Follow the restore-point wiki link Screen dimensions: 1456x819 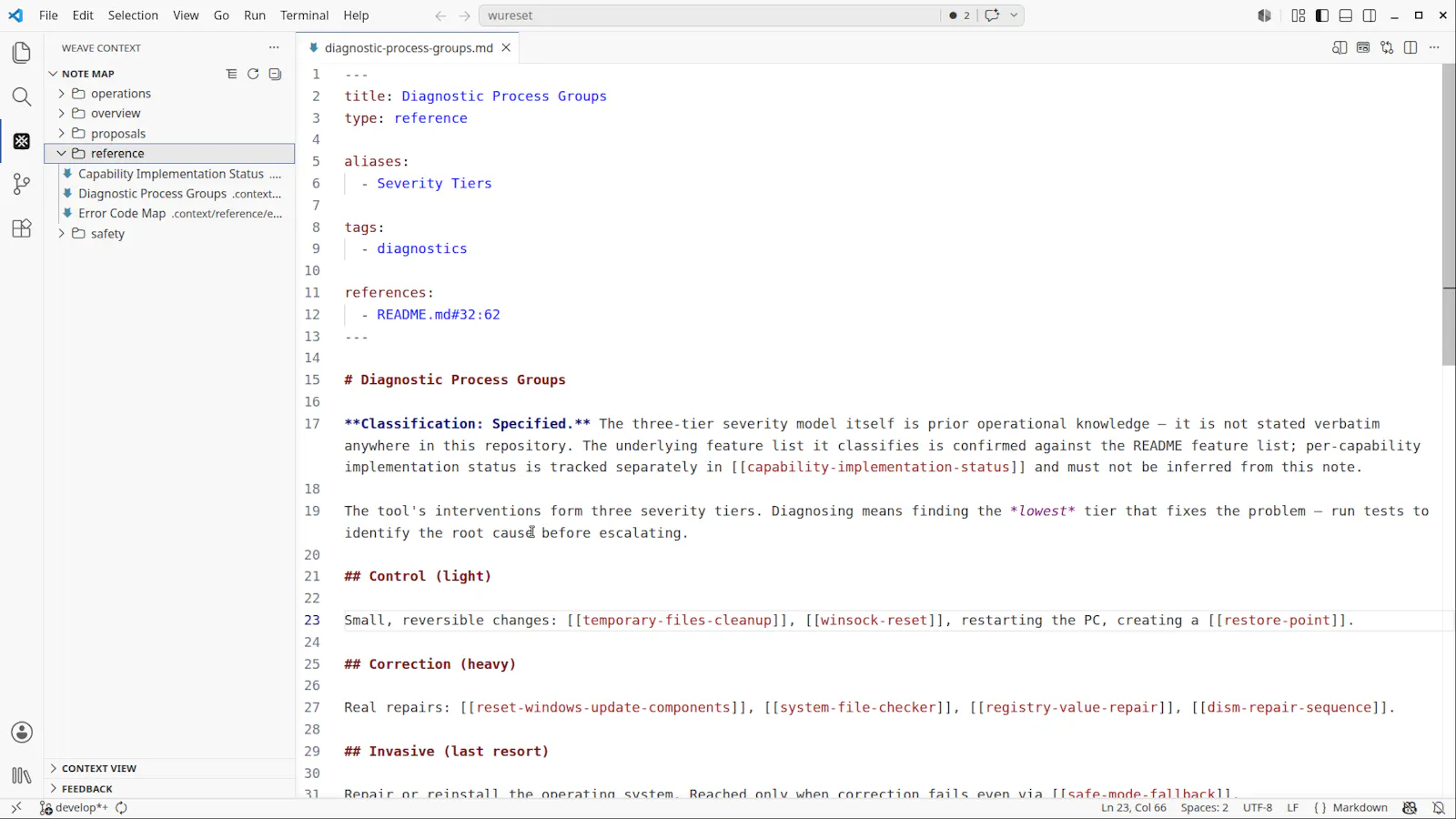pos(1278,620)
